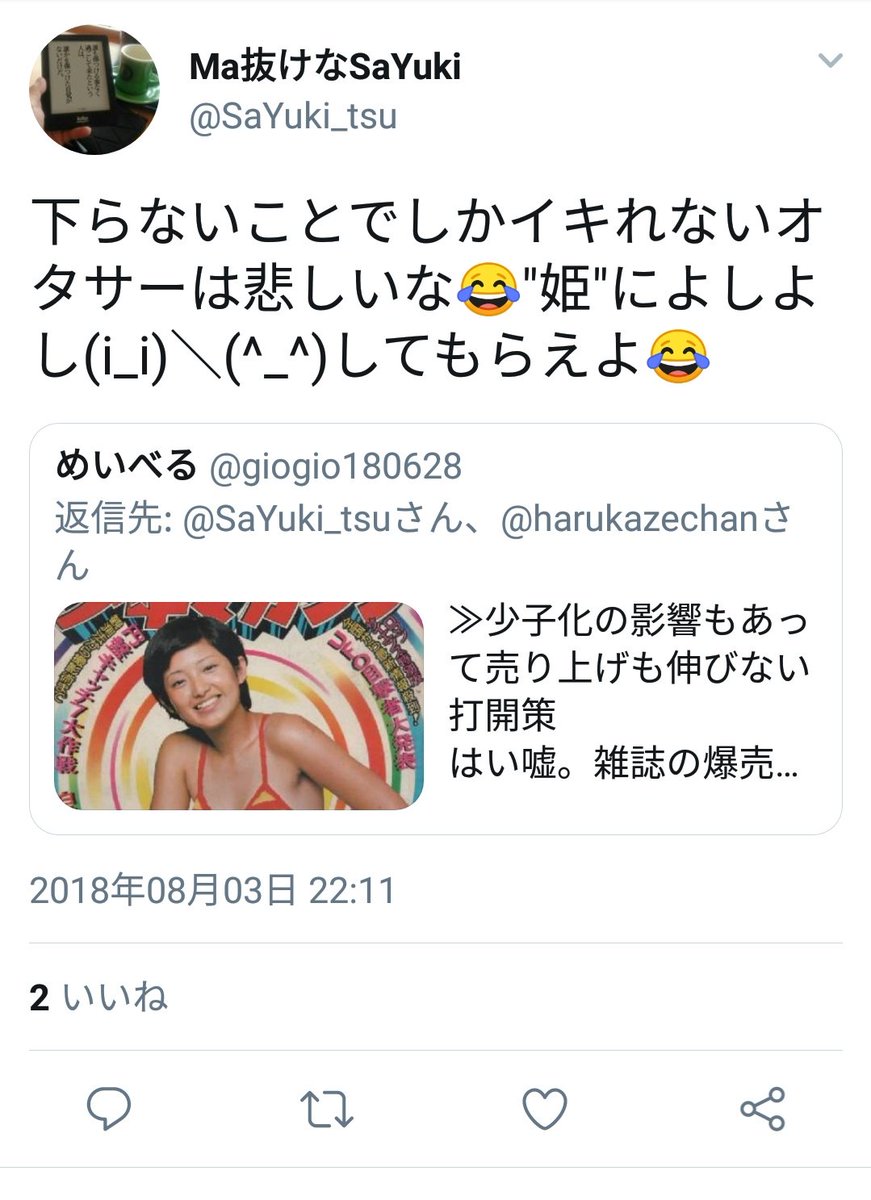Open the Ma抜けなSaYuki display name
The width and height of the screenshot is (871, 1200).
(325, 67)
